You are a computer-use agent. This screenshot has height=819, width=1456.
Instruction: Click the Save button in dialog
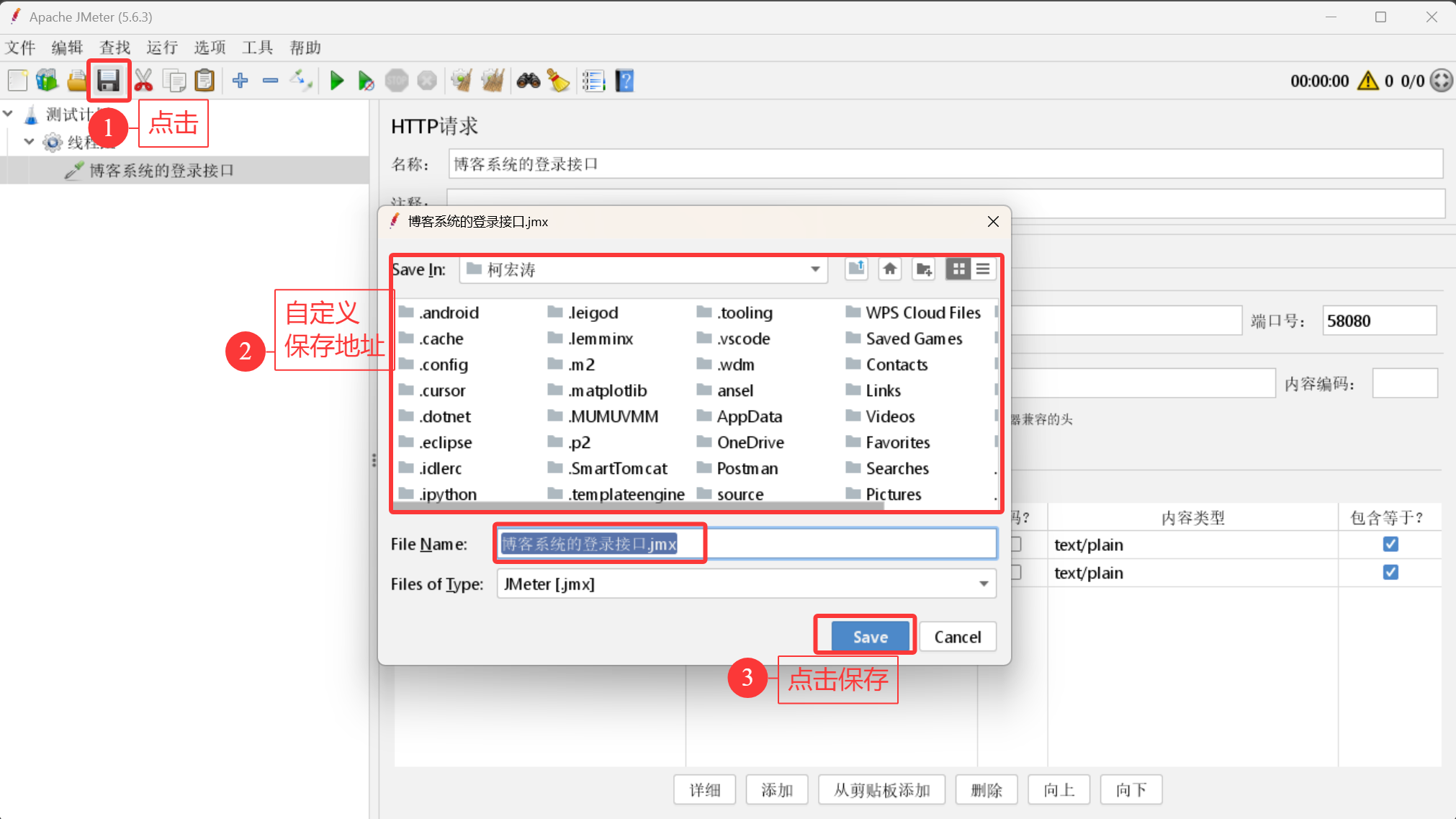pyautogui.click(x=870, y=637)
